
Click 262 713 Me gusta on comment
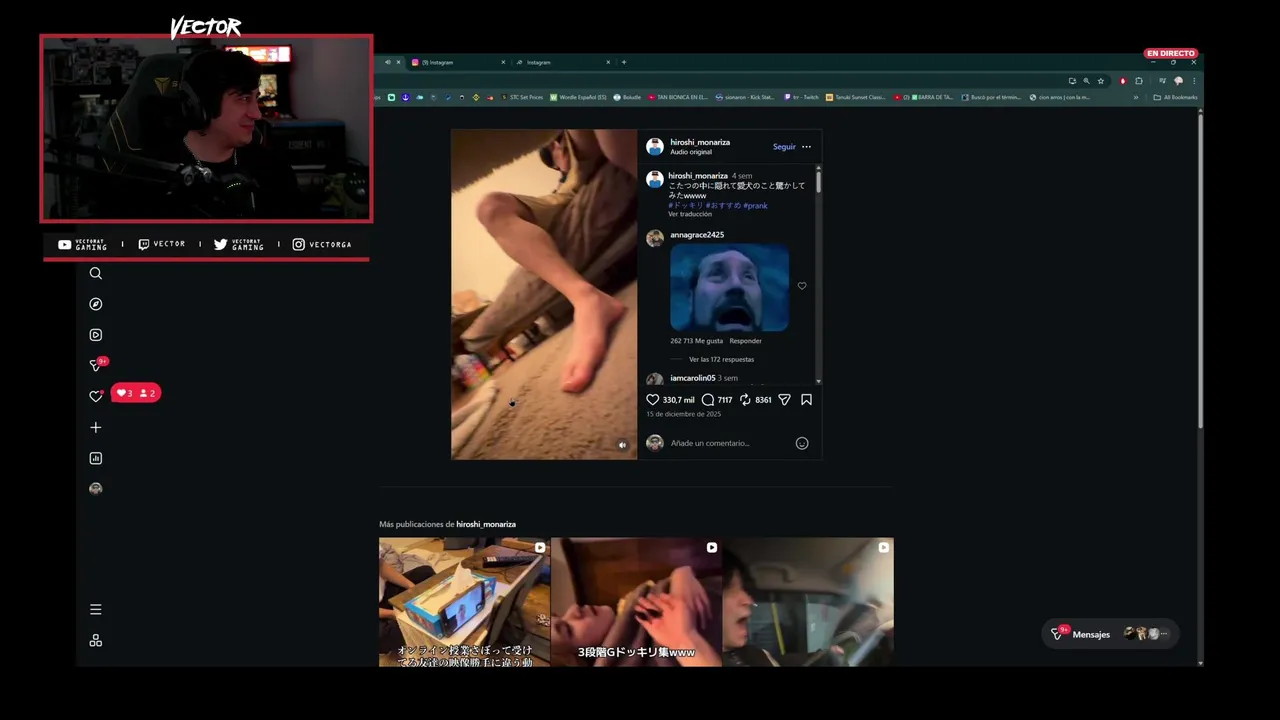696,341
